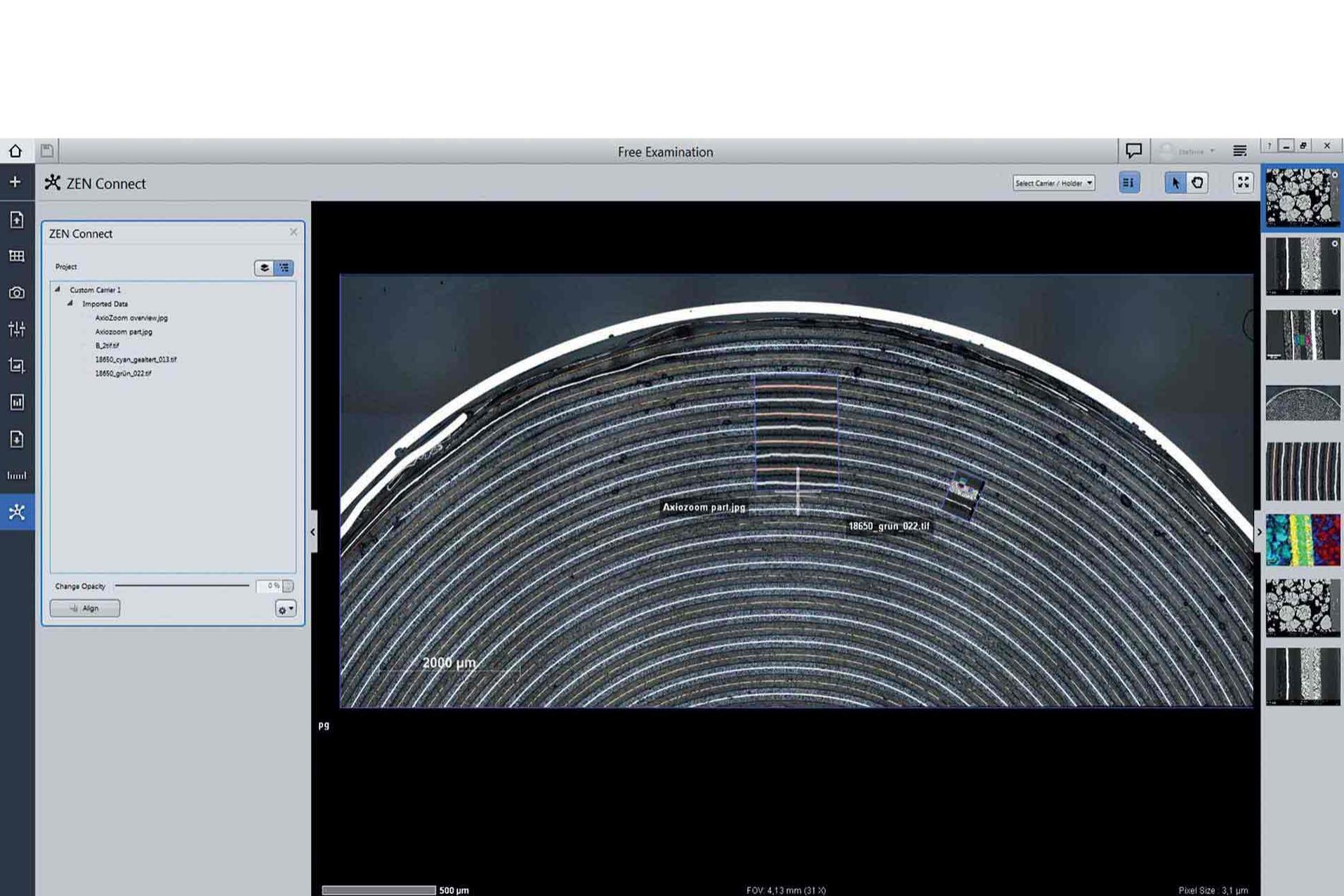Open second gallery thumbnail with white stripe

[x=1303, y=265]
